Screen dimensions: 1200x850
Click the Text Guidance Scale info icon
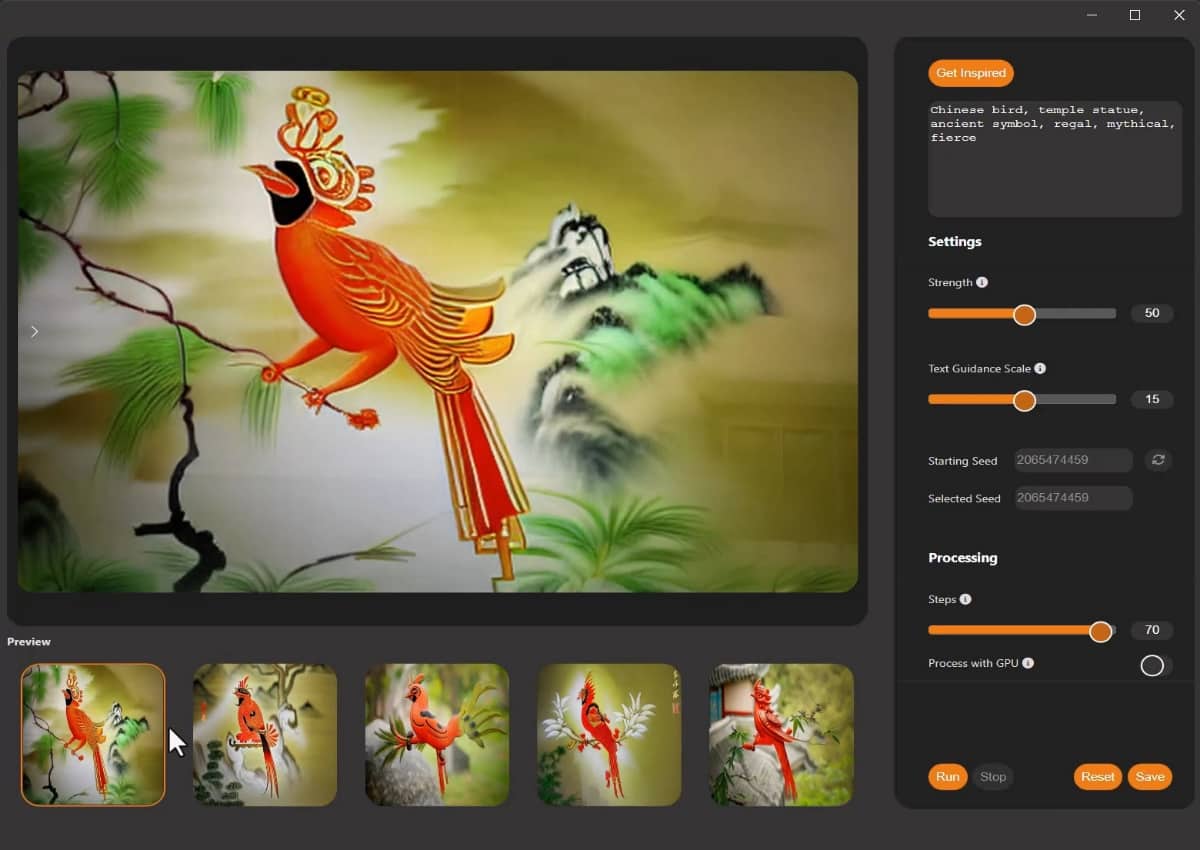tap(1040, 368)
